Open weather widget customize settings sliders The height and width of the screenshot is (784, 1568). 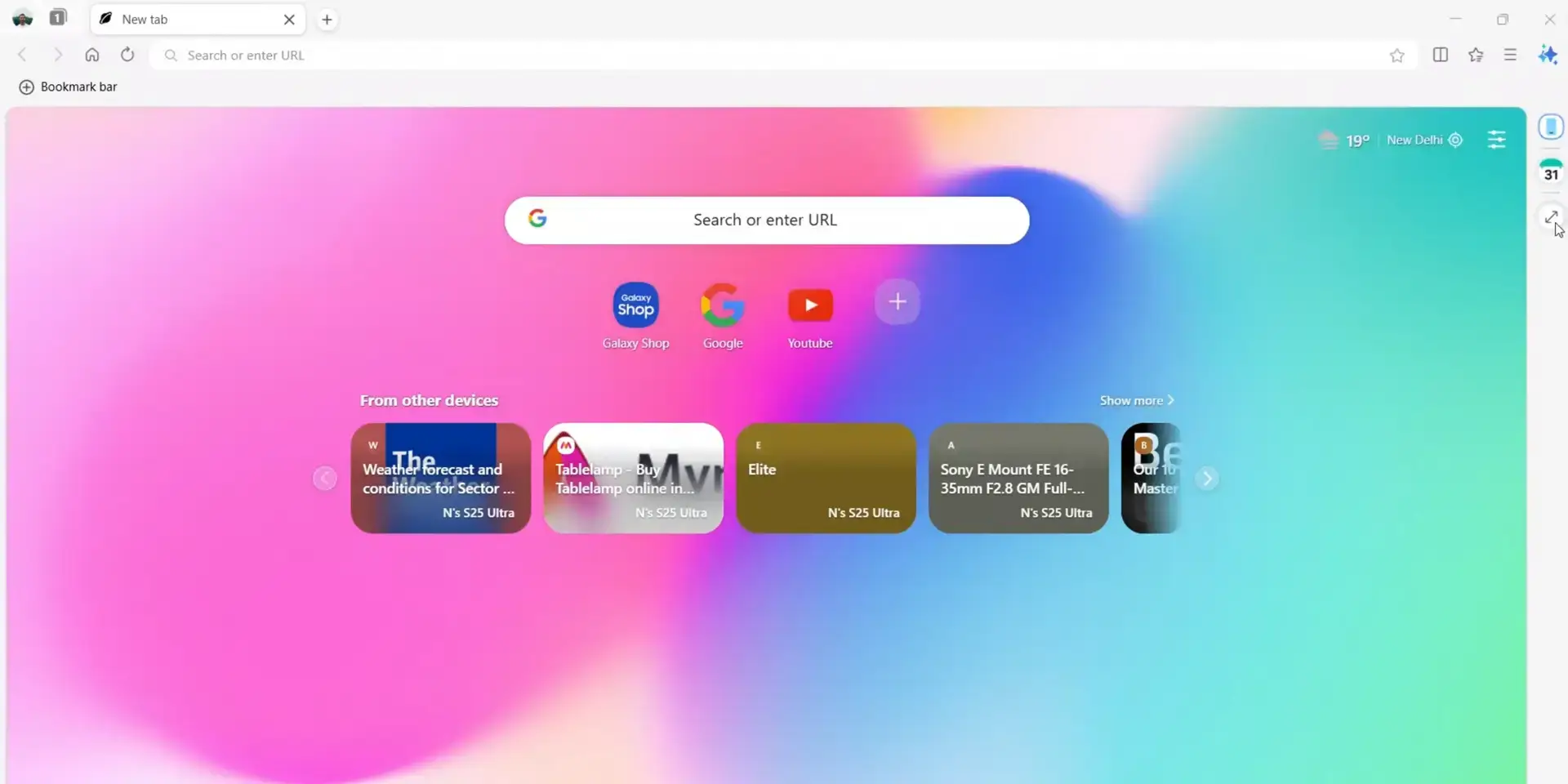click(1498, 140)
